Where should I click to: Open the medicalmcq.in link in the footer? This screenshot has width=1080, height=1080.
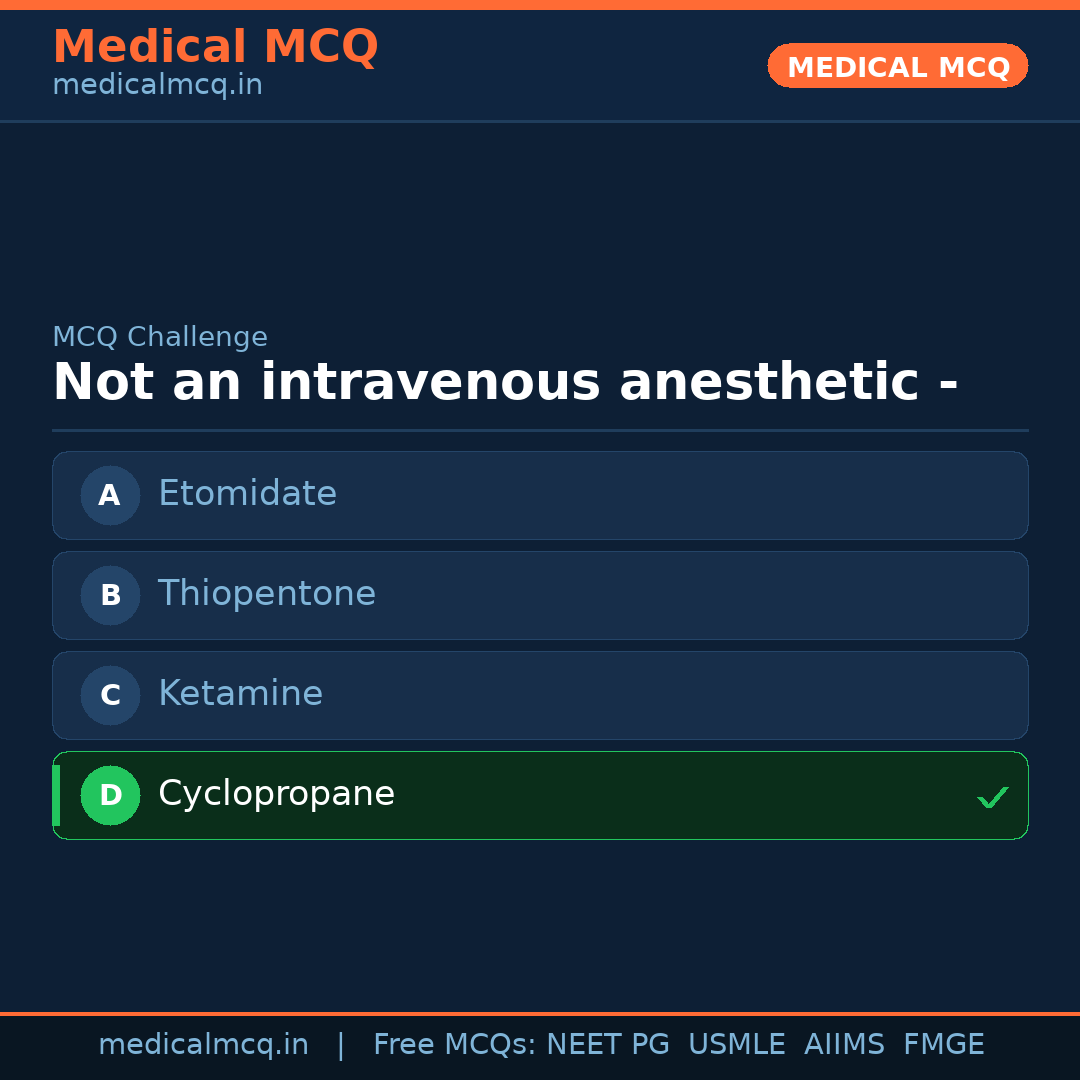[203, 1045]
